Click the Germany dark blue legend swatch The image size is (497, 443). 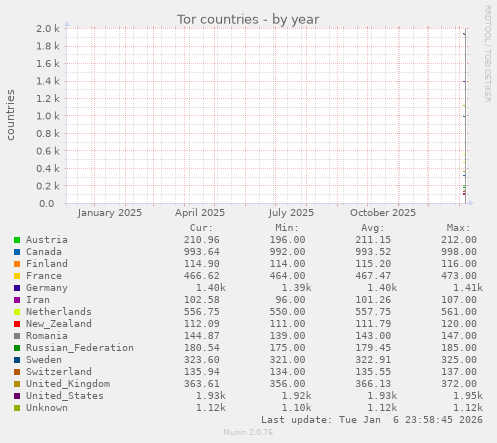point(17,288)
